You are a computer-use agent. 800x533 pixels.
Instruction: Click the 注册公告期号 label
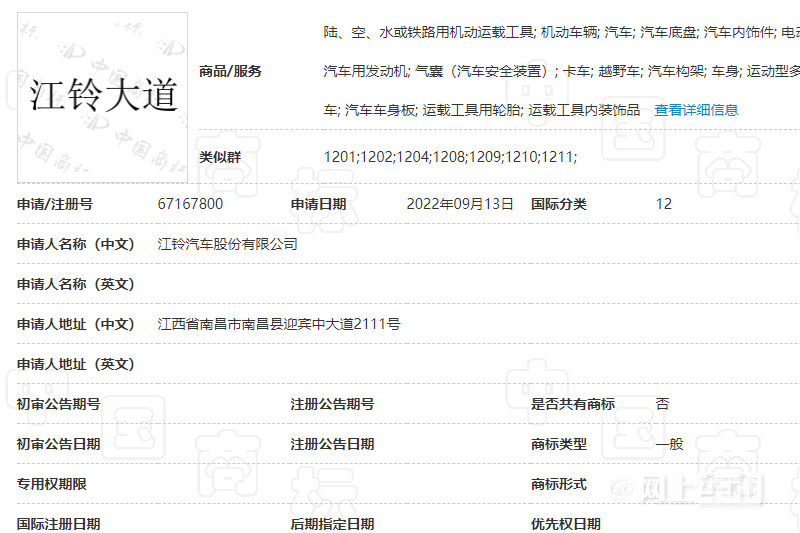click(332, 404)
